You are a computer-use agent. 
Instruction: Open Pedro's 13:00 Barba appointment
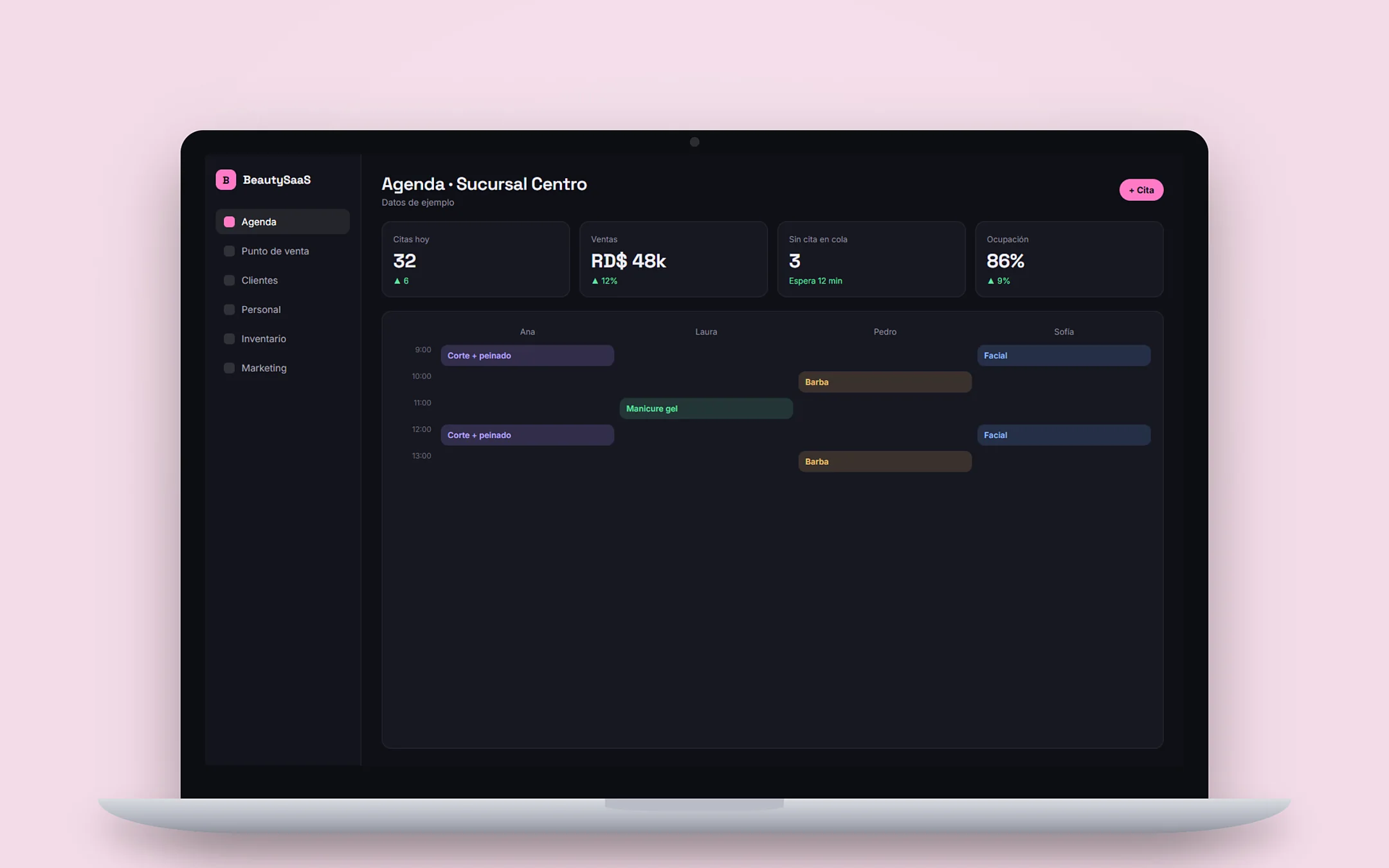pos(885,462)
